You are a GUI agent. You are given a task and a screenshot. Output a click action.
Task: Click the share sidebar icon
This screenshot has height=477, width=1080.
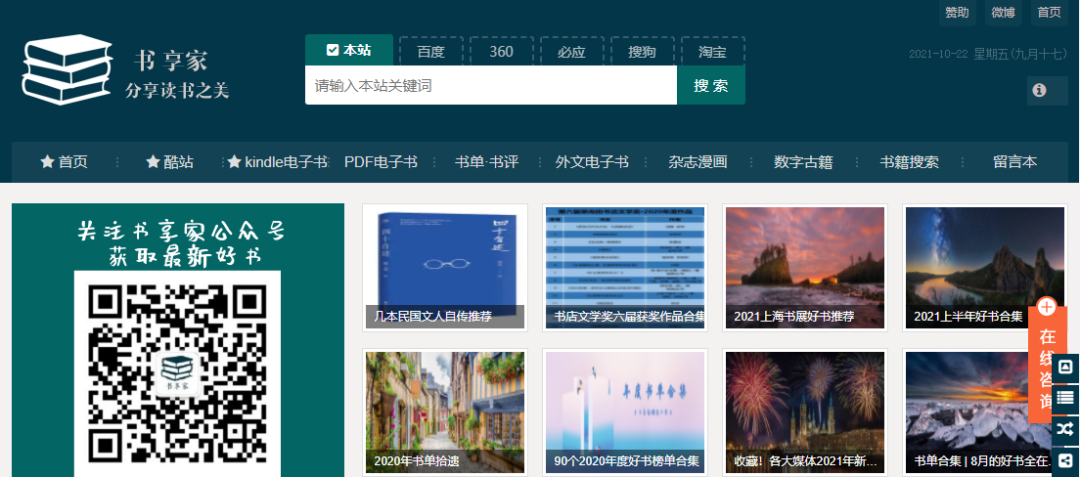point(1066,460)
